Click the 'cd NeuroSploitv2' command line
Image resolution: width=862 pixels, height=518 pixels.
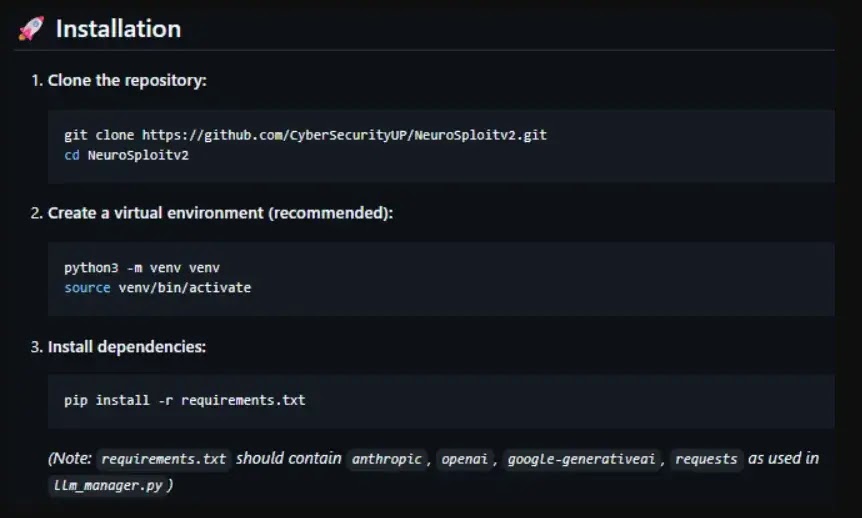126,155
